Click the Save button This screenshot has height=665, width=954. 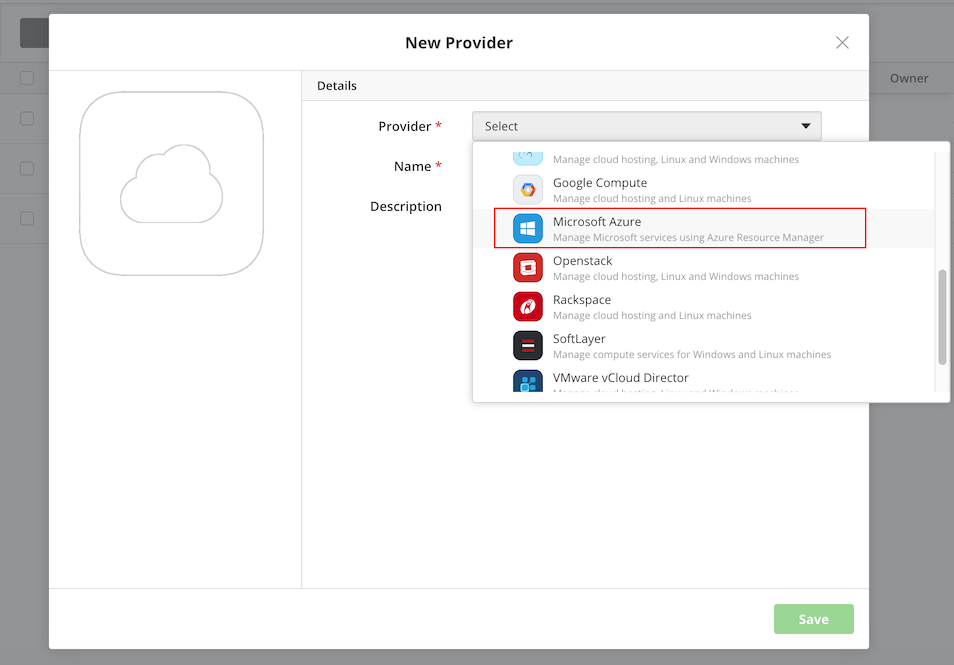(813, 619)
